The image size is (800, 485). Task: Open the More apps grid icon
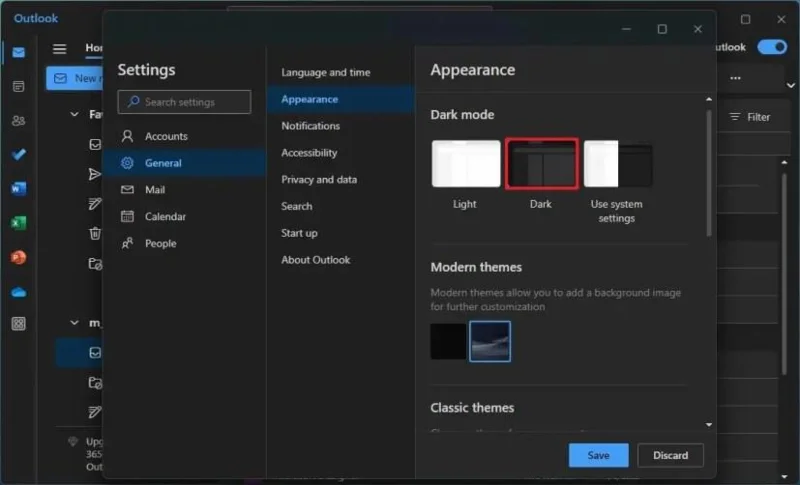pos(18,324)
